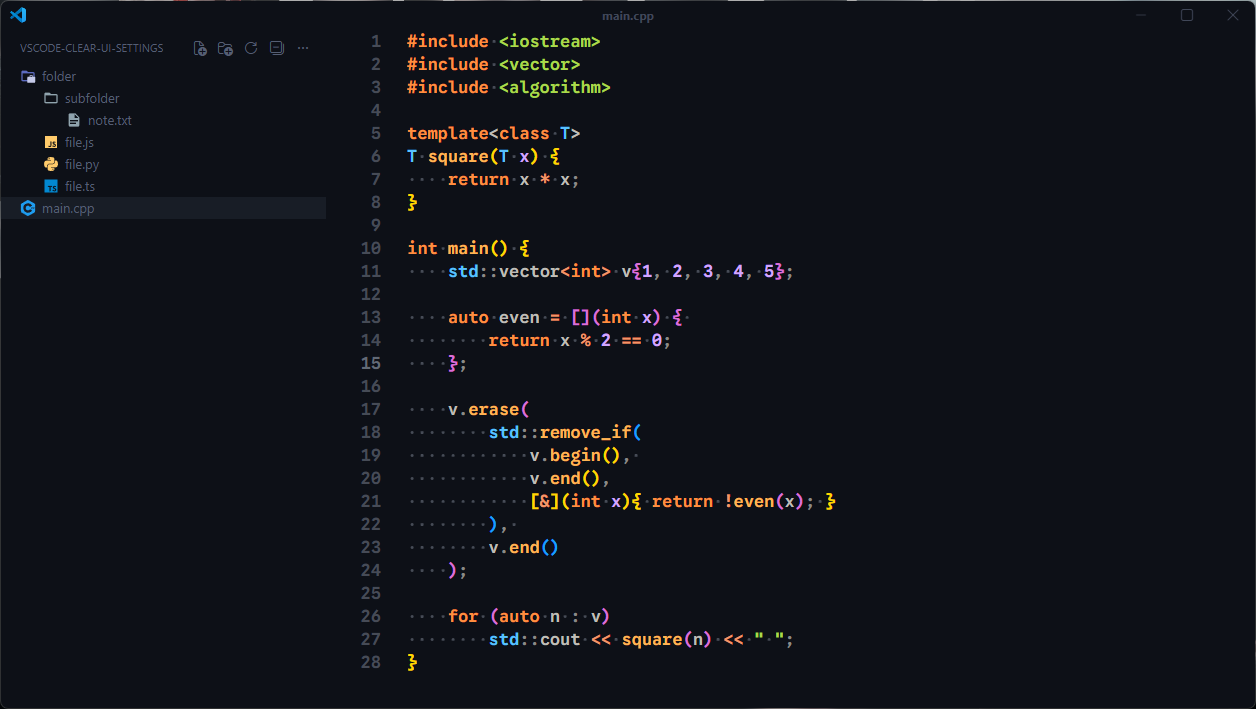Collapse the VSCODE-CLEAR-UI-SETTINGS section header
The width and height of the screenshot is (1256, 709).
pos(92,48)
